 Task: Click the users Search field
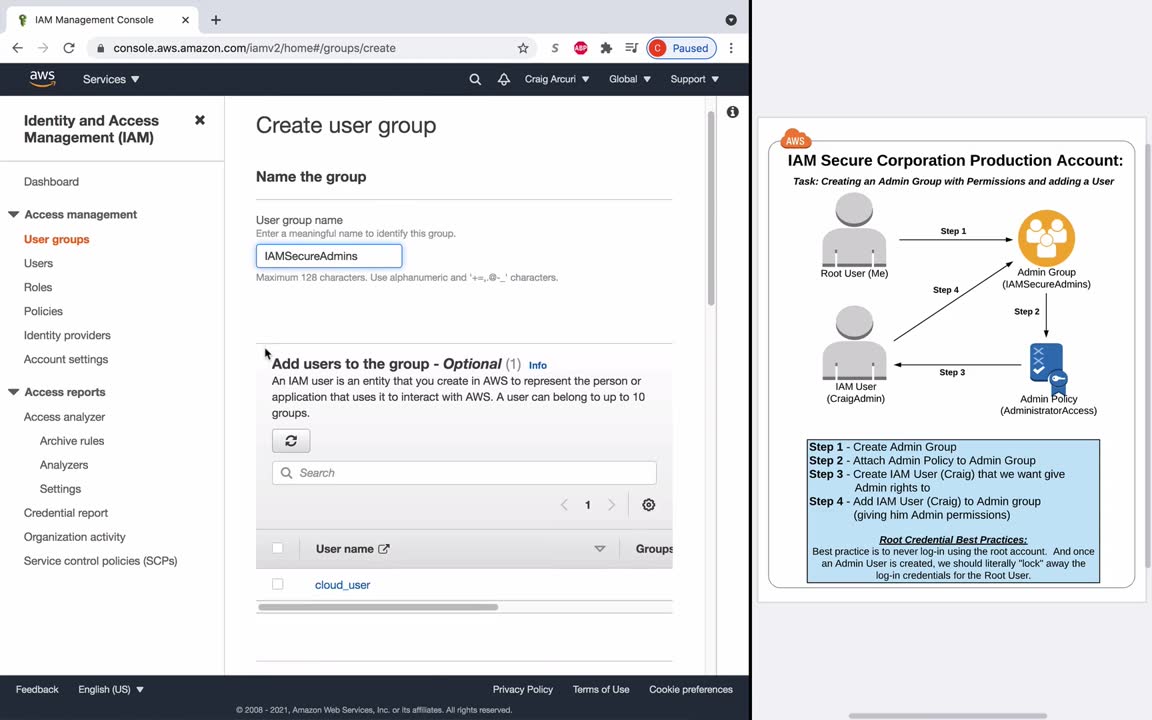(x=464, y=472)
